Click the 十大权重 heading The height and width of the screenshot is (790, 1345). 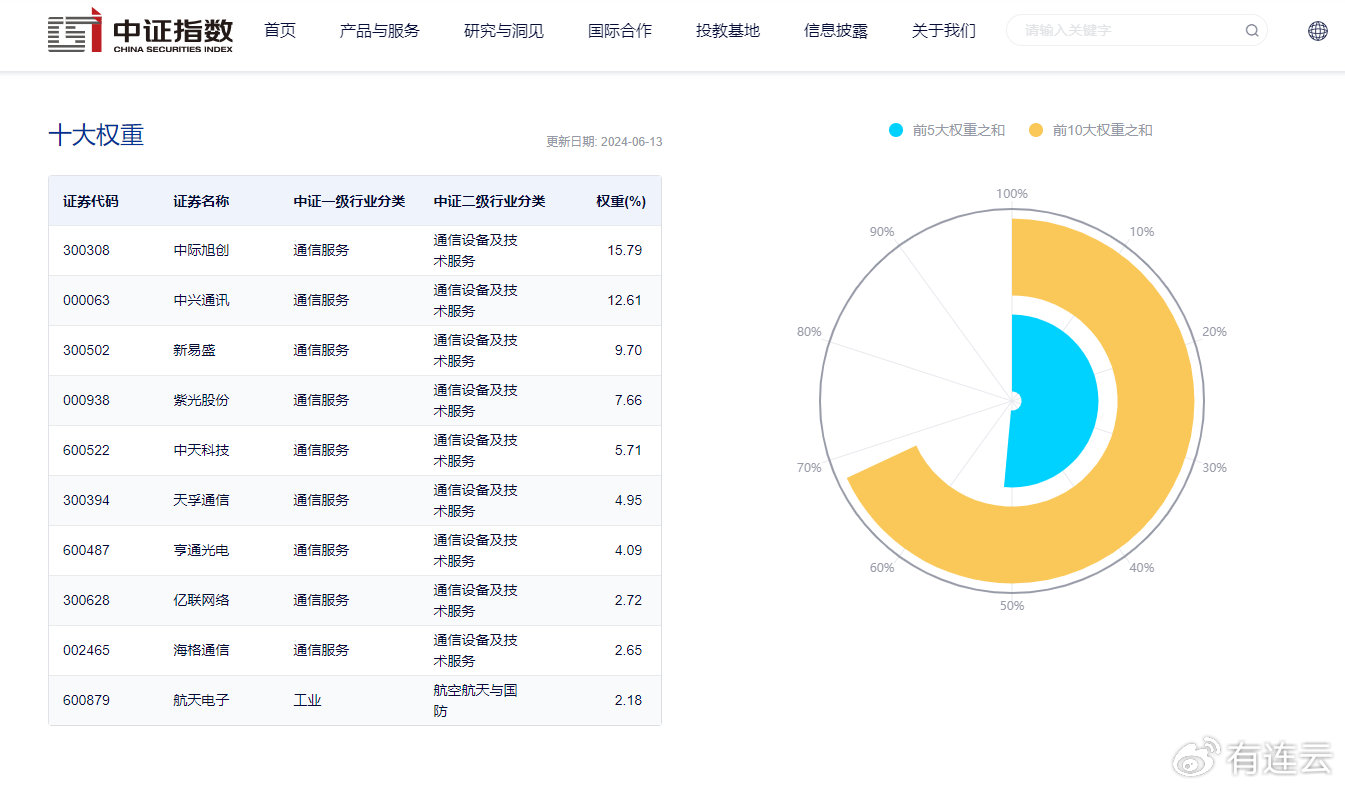tap(96, 135)
